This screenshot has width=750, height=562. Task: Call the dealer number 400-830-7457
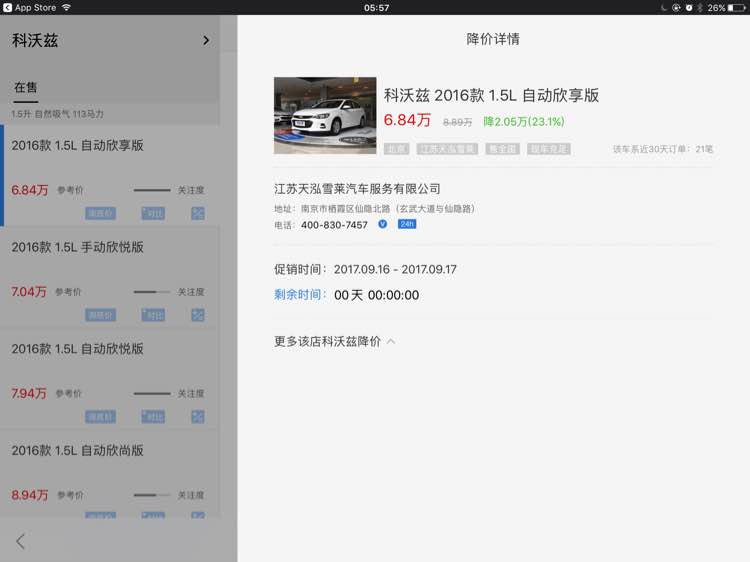coord(334,225)
